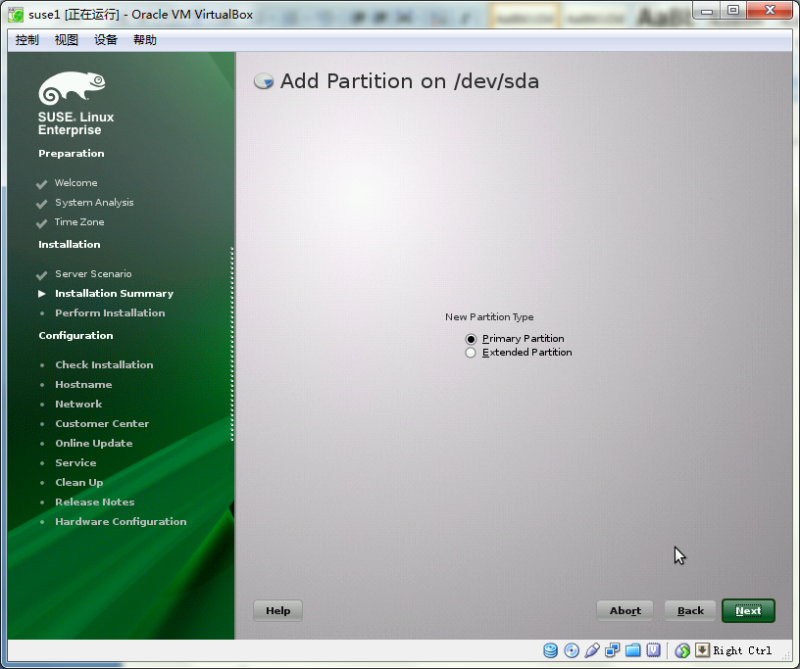Select Network step in the sidebar
This screenshot has height=669, width=800.
(78, 404)
